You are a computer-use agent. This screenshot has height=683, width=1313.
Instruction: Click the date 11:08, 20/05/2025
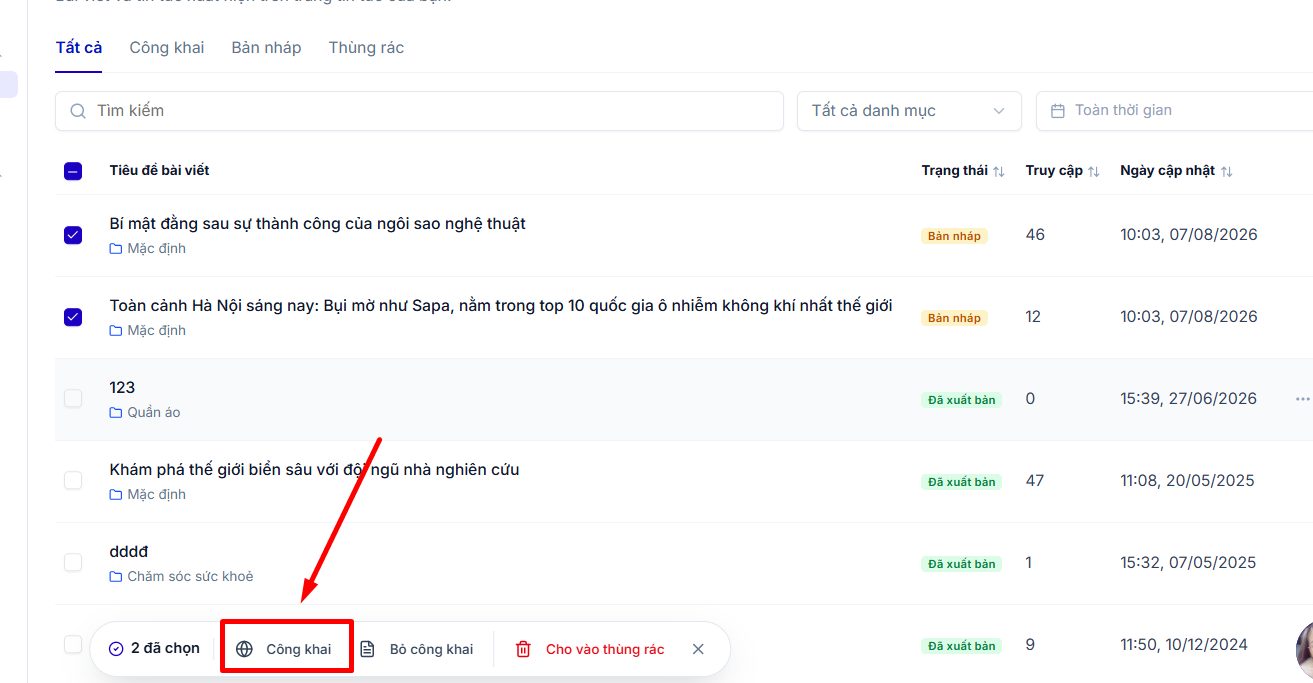click(x=1187, y=481)
